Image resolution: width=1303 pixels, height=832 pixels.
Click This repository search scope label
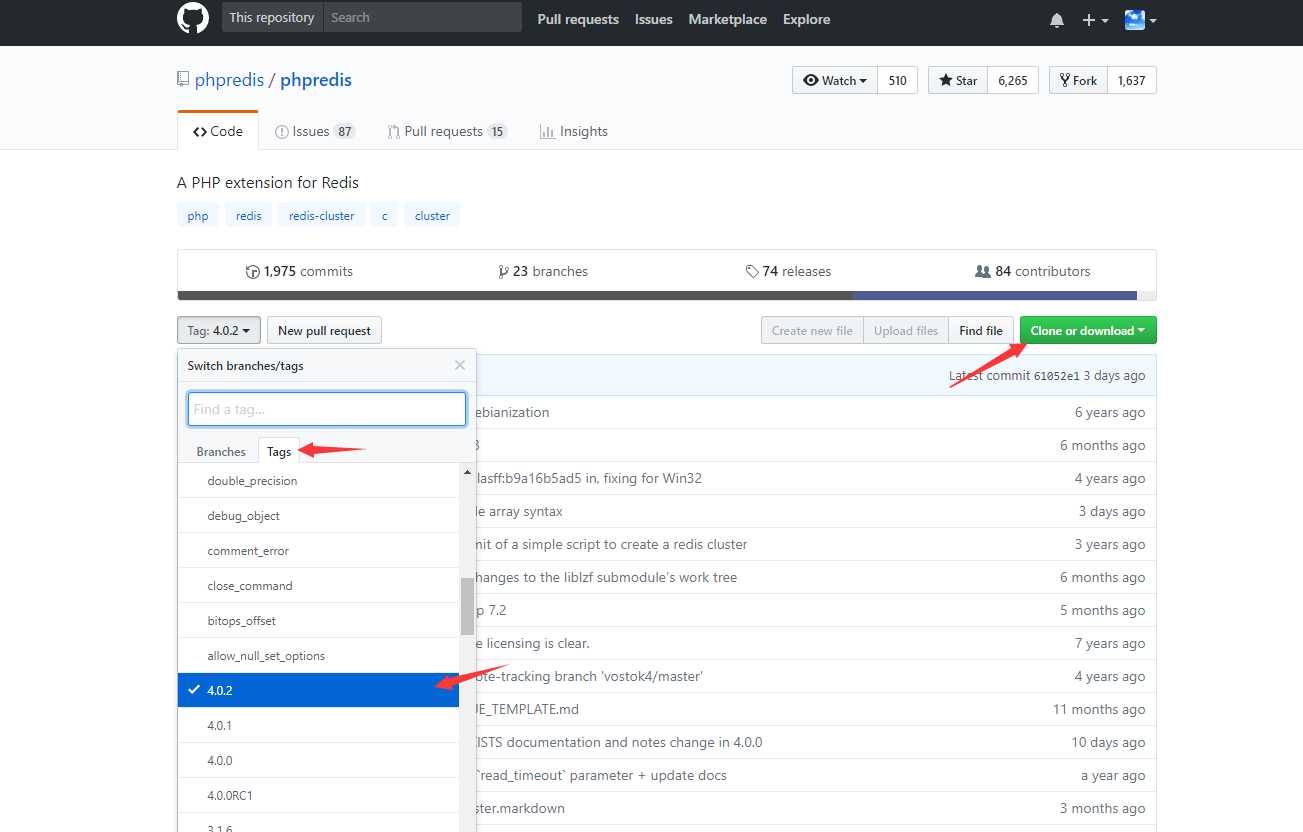click(272, 17)
